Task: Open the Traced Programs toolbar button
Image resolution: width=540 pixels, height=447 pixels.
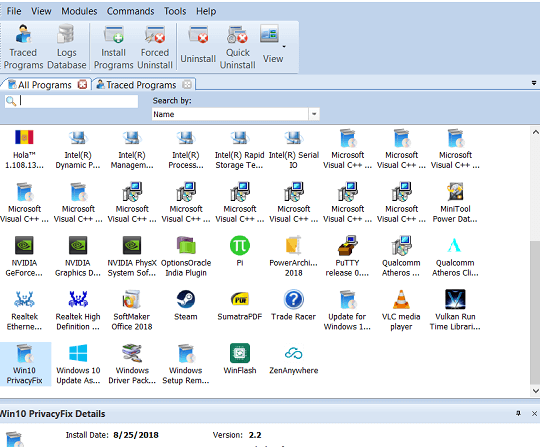Action: pyautogui.click(x=23, y=47)
